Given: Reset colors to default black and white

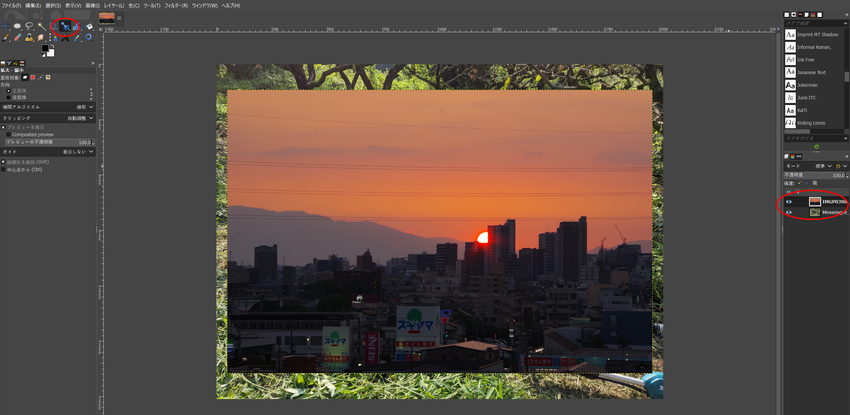Looking at the screenshot, I should click(43, 55).
